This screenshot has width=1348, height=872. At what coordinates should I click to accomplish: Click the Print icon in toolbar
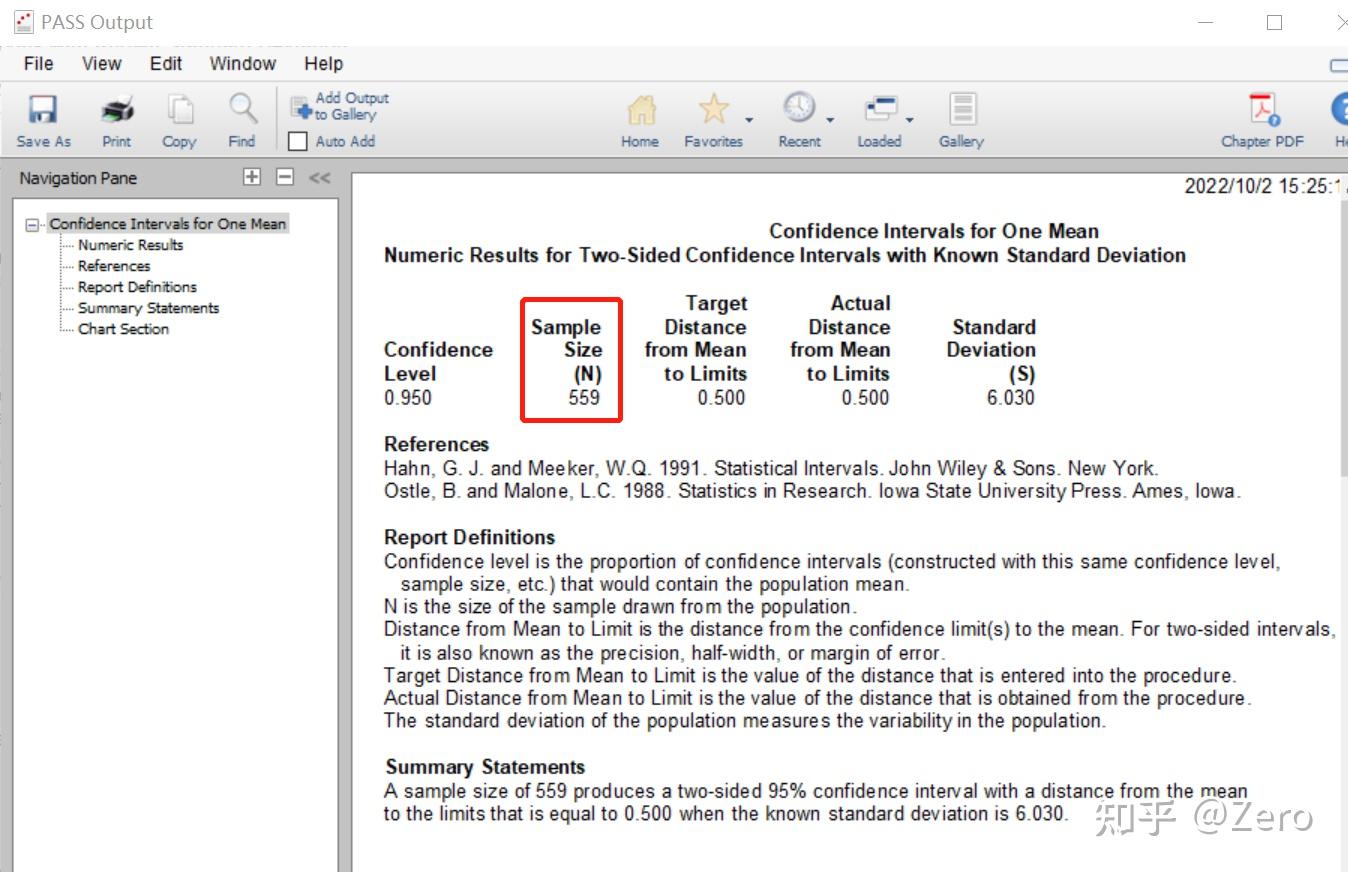[117, 110]
